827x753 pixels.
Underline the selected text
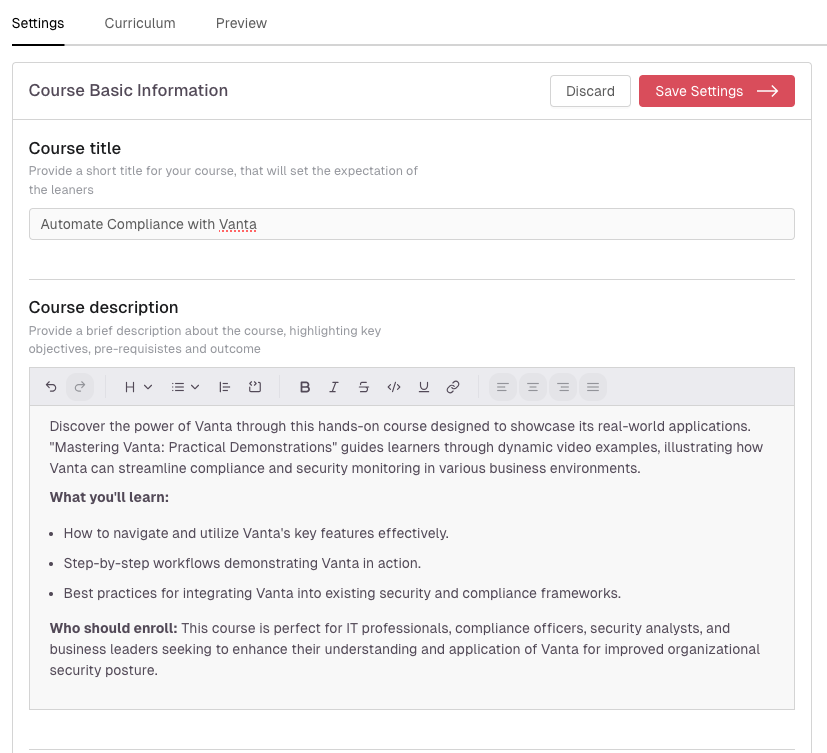tap(424, 387)
